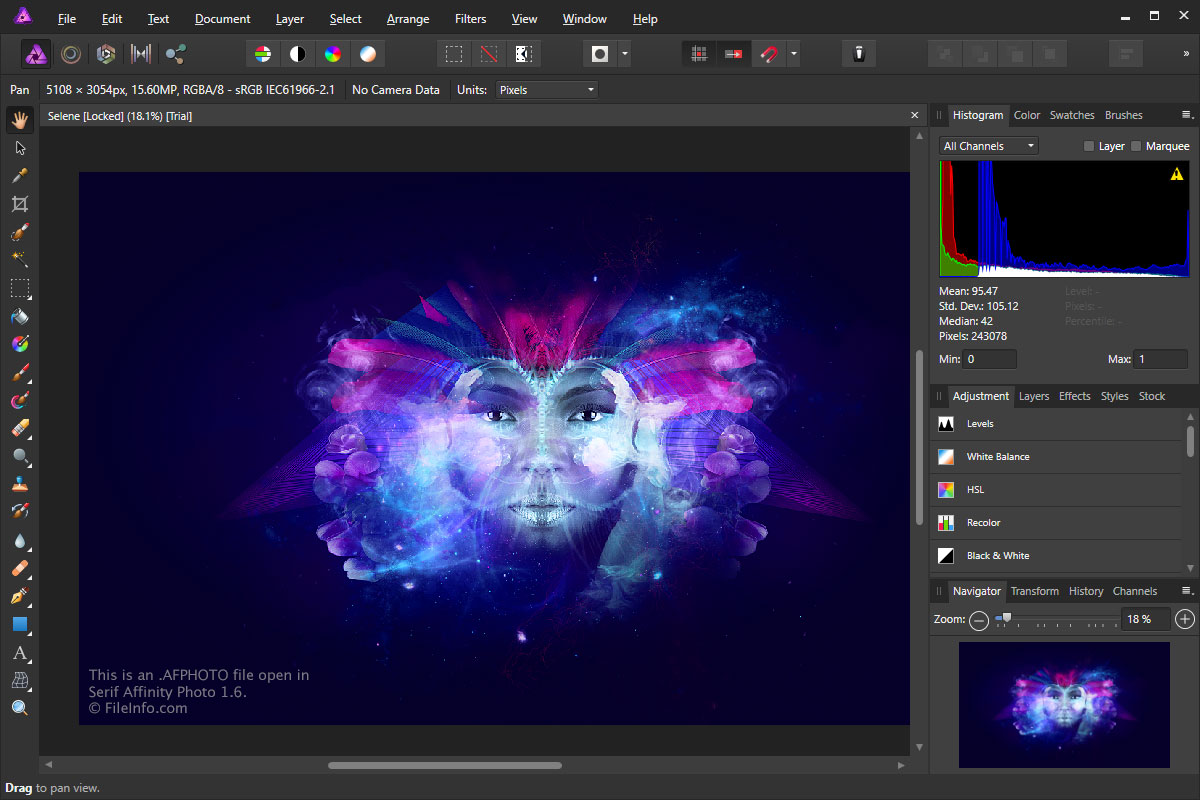Select the Move tool arrow
Image resolution: width=1200 pixels, height=800 pixels.
[20, 148]
